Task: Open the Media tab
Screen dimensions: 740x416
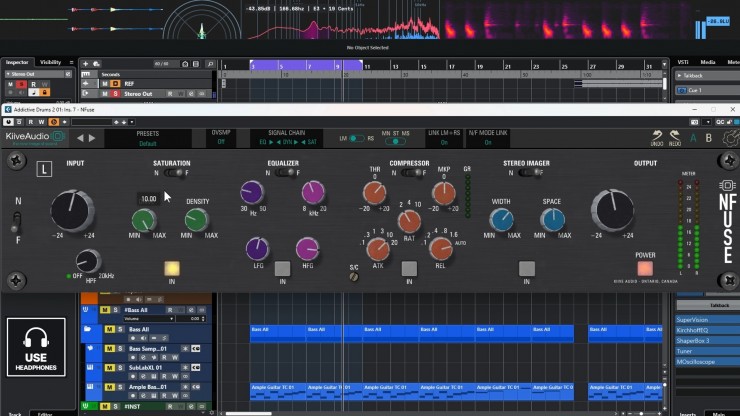Action: [x=707, y=62]
